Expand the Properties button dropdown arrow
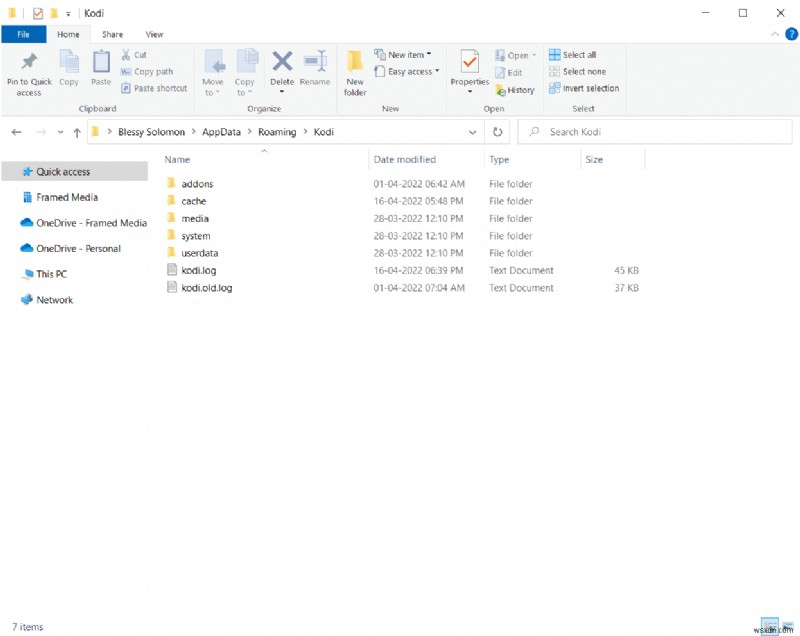This screenshot has width=800, height=636. [x=469, y=92]
